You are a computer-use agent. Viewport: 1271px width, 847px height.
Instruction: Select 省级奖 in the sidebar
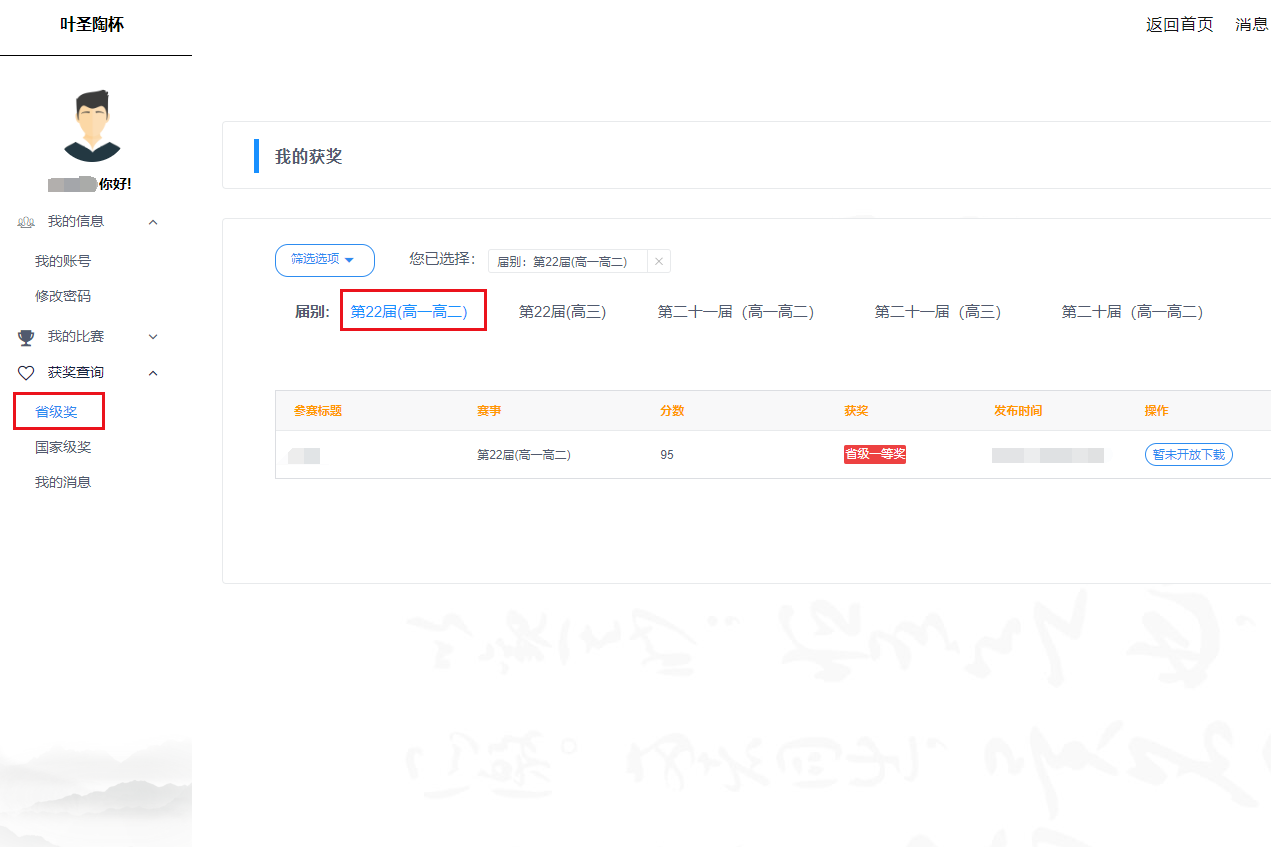[56, 412]
